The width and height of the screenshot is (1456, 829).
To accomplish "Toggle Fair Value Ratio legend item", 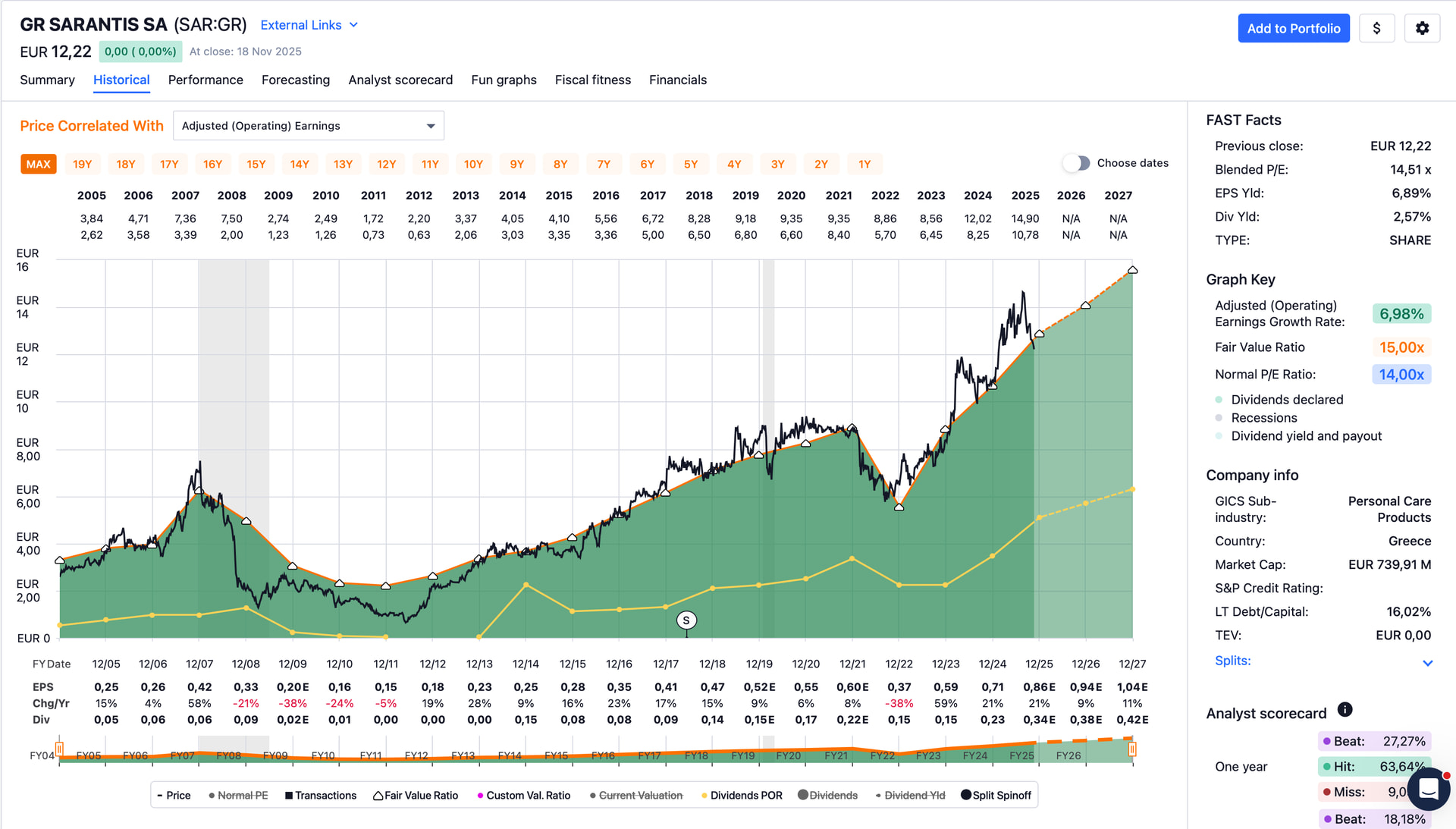I will pos(416,795).
